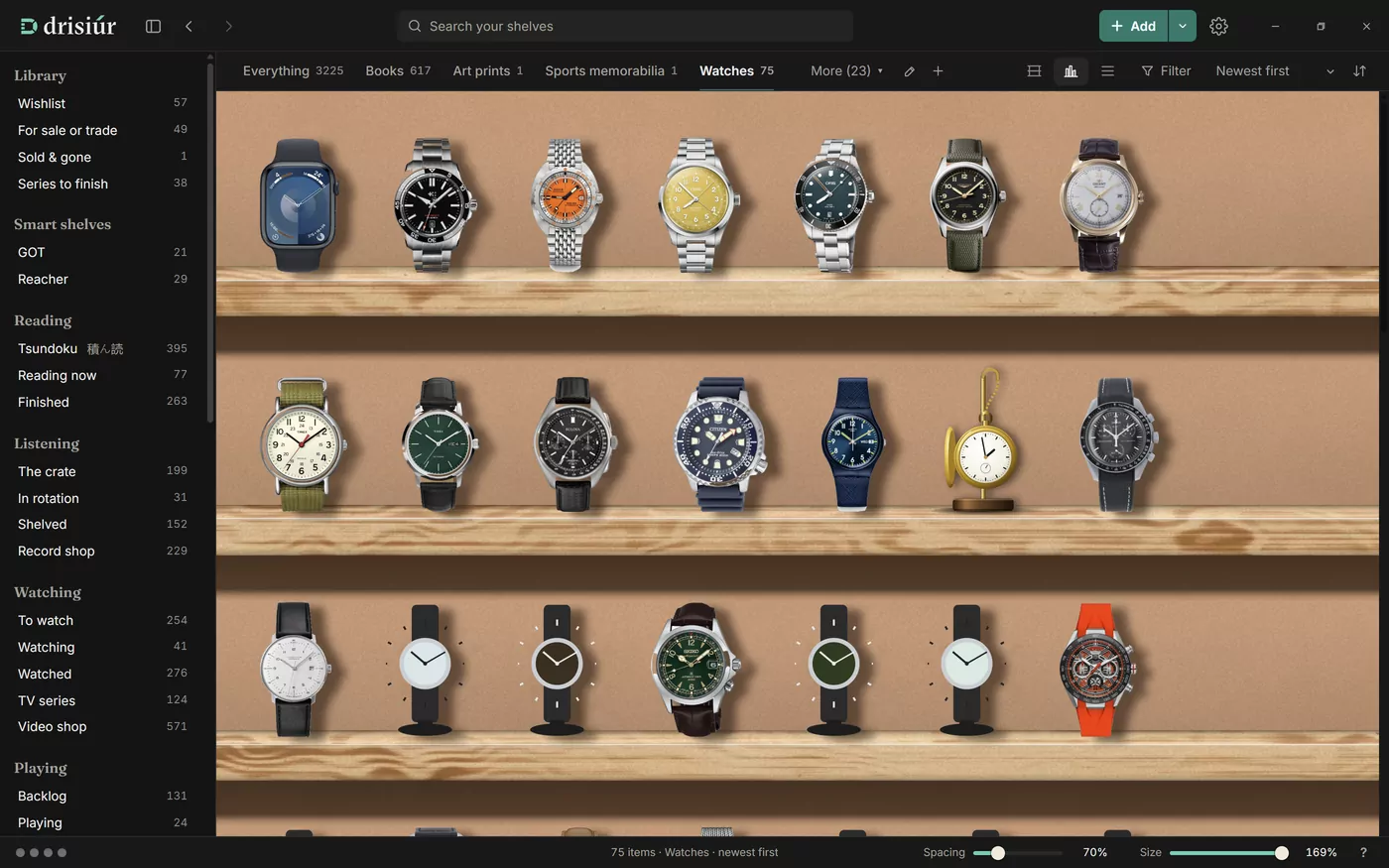The height and width of the screenshot is (868, 1389).
Task: Select the Backlog shelf under Playing
Action: (x=102, y=796)
